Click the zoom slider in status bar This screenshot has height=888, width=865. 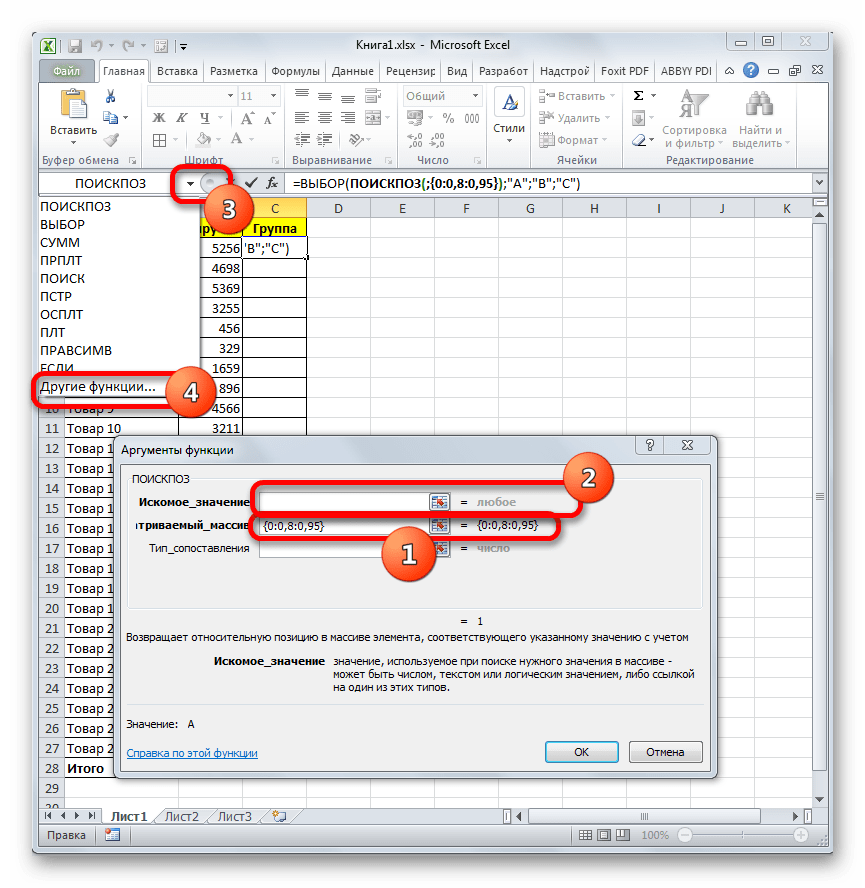click(x=740, y=835)
